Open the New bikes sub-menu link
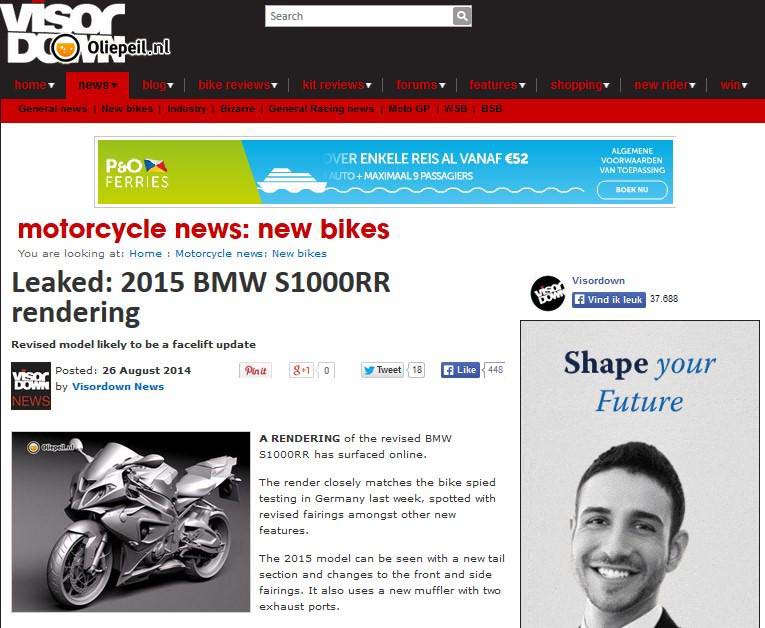 pyautogui.click(x=127, y=109)
